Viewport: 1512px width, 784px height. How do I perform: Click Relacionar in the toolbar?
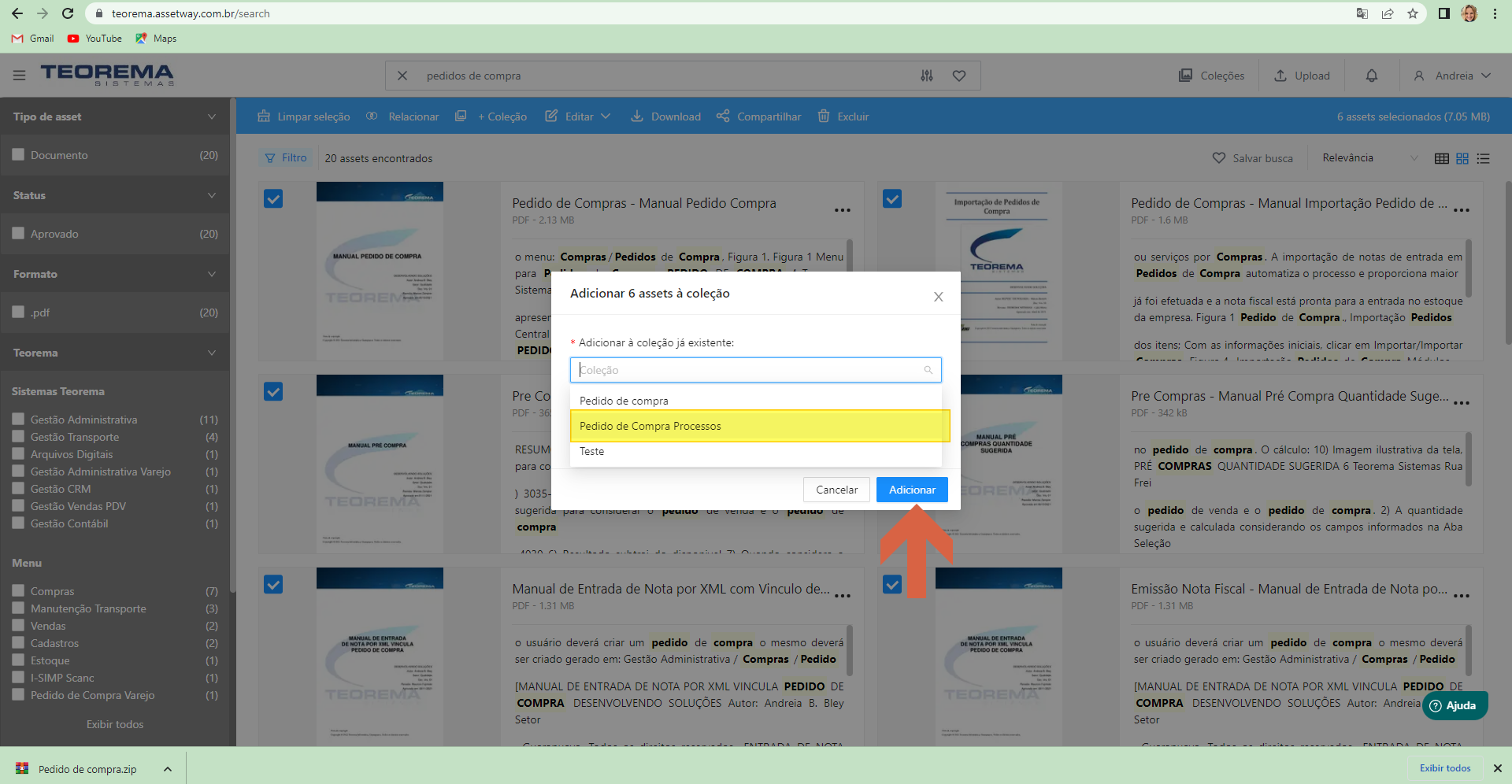pos(402,116)
